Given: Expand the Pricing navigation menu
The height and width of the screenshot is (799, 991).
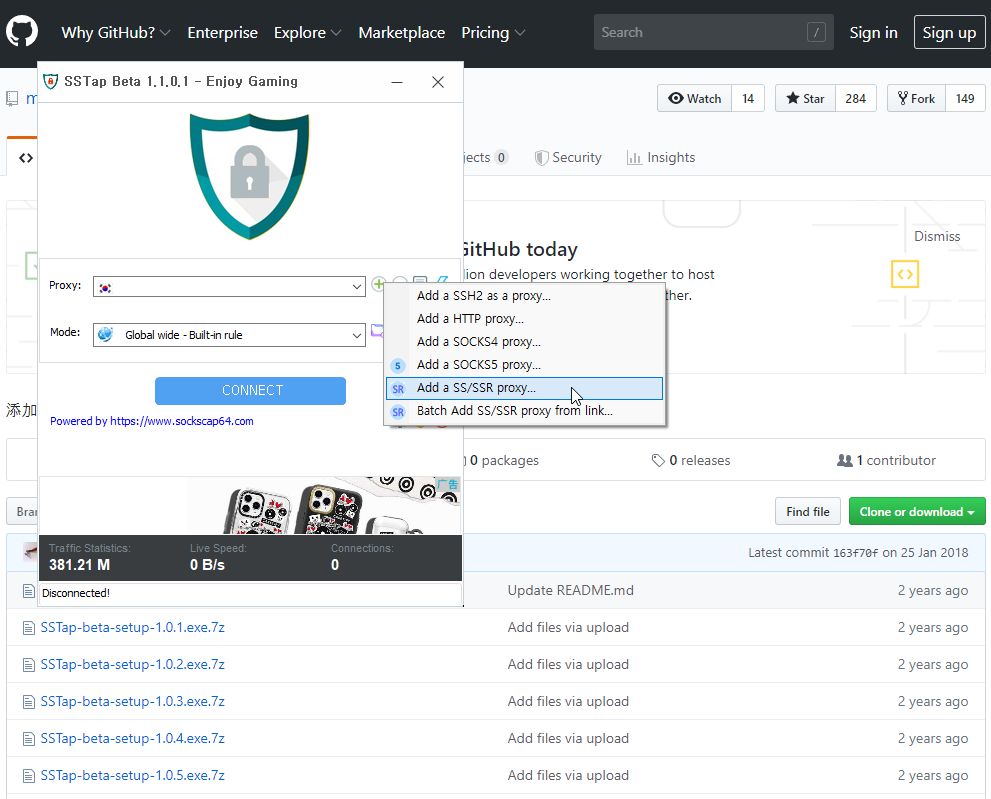Looking at the screenshot, I should point(493,33).
